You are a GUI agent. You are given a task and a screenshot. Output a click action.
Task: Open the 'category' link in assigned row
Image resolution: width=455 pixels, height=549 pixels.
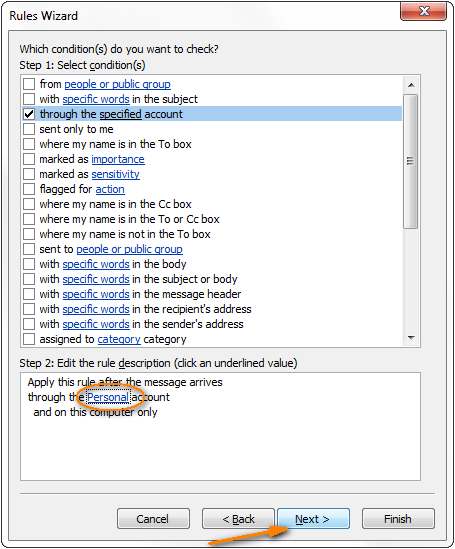[119, 339]
